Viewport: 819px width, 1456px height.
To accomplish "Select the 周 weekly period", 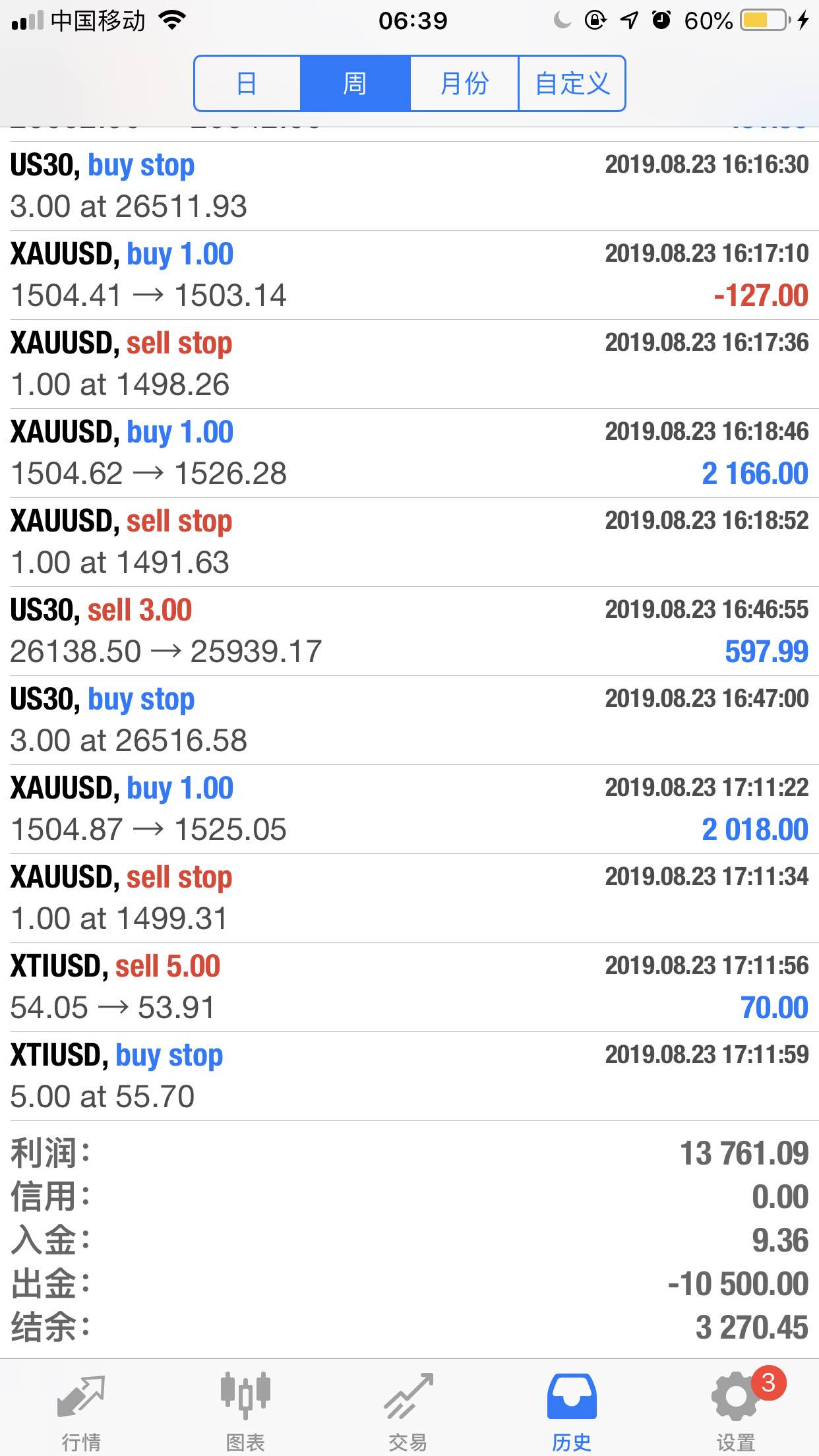I will [x=355, y=84].
